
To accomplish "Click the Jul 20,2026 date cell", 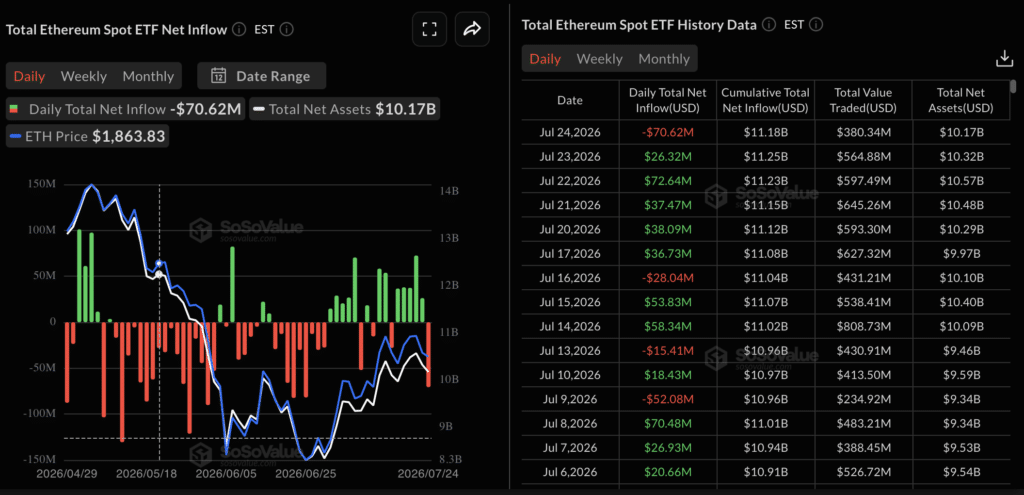I will click(x=570, y=229).
